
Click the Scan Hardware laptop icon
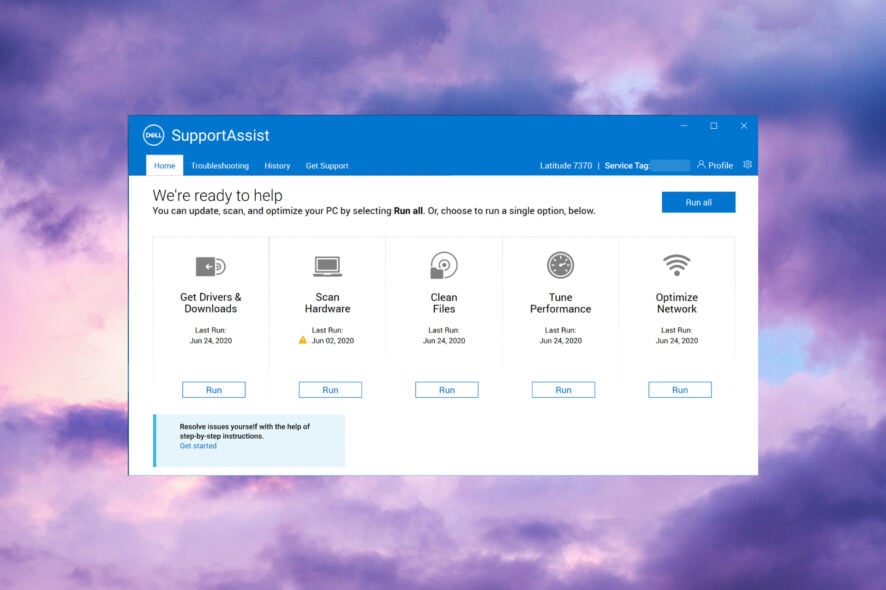pyautogui.click(x=328, y=265)
